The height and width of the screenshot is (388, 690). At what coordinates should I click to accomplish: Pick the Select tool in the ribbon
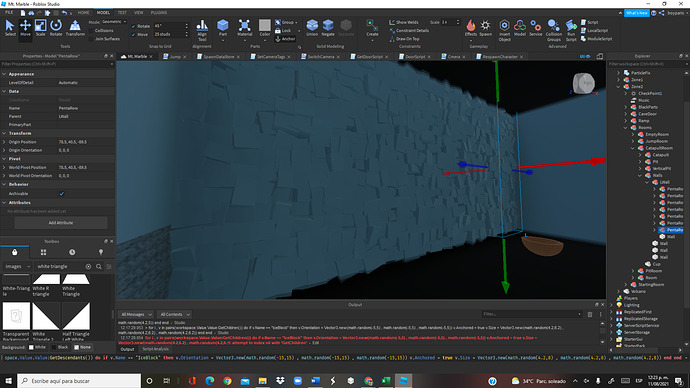tap(10, 28)
